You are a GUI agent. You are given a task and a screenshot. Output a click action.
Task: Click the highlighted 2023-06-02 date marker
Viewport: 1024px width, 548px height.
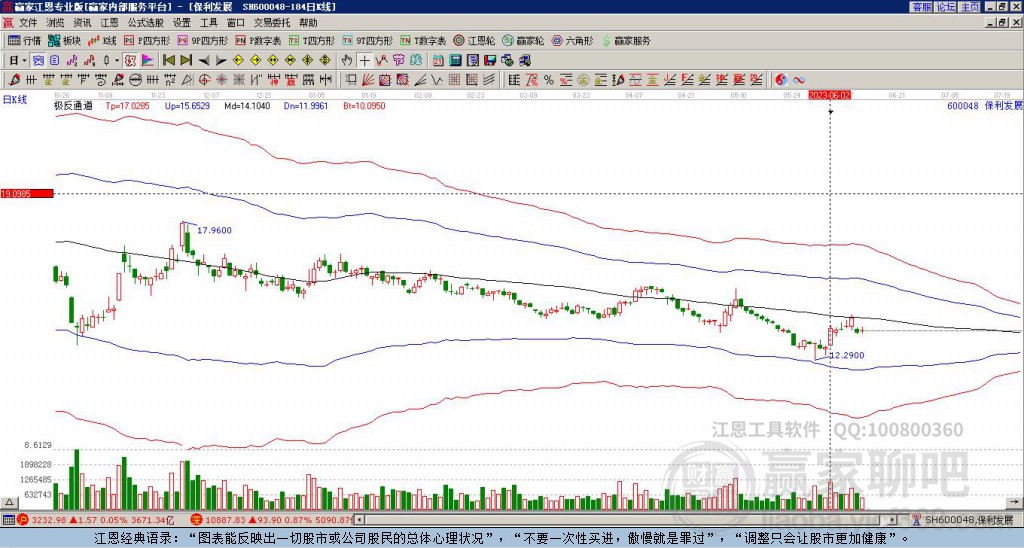829,95
